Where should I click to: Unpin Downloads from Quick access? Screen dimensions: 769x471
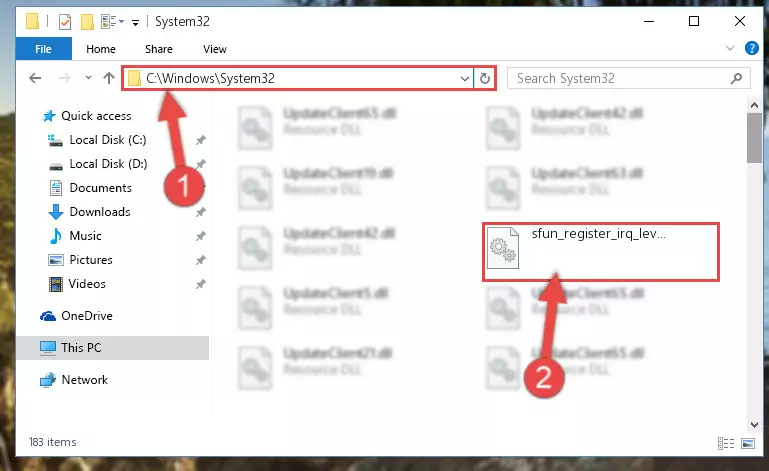click(201, 212)
